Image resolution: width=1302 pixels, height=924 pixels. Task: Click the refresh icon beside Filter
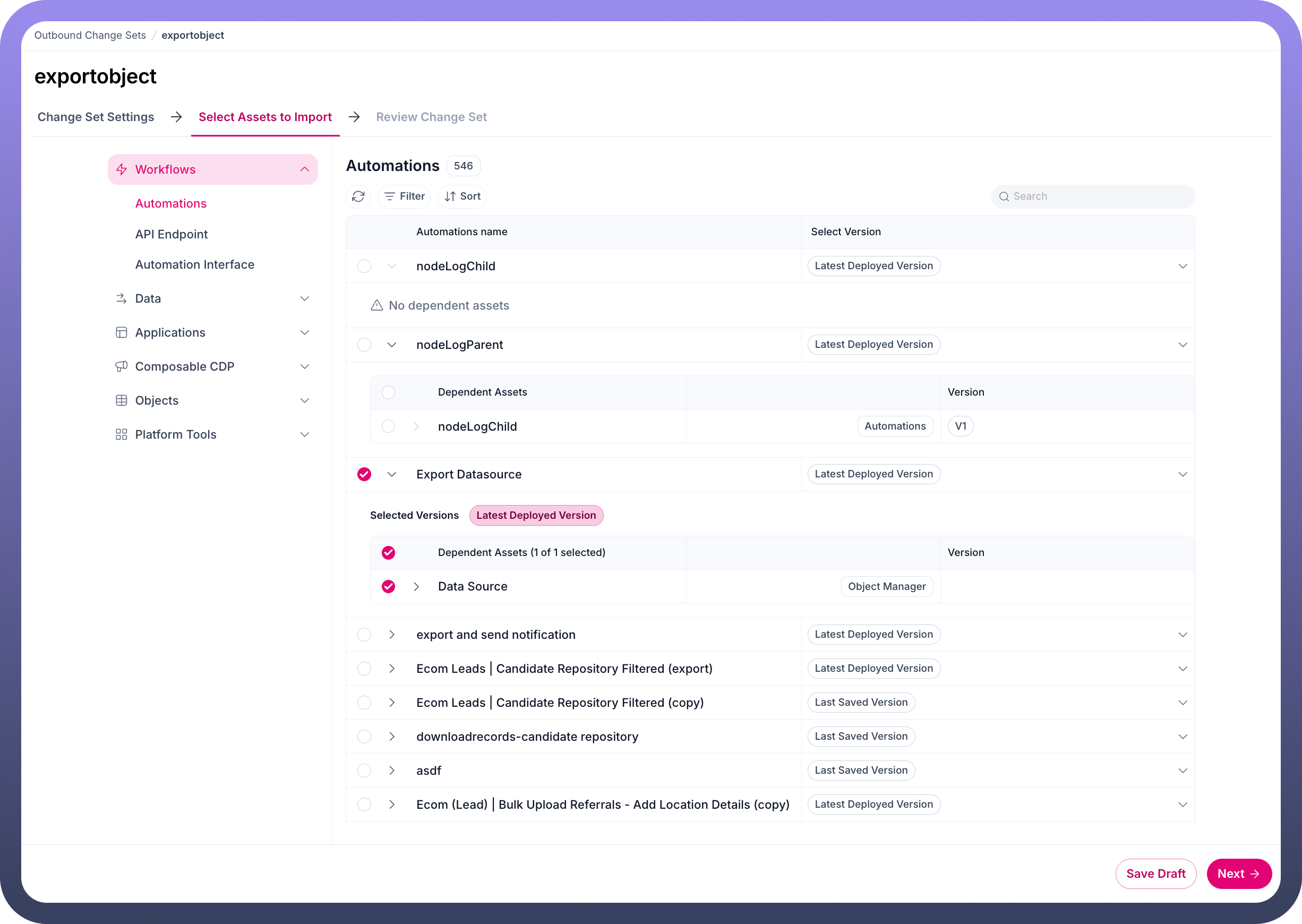(x=358, y=196)
